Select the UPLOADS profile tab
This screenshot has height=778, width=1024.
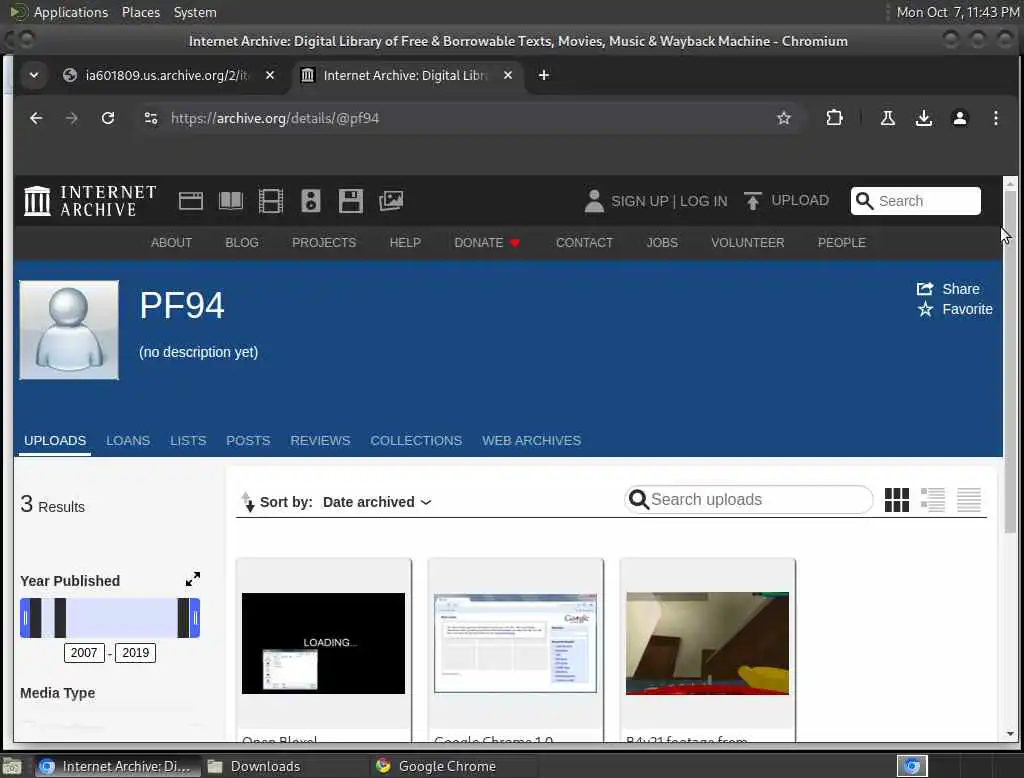tap(55, 440)
